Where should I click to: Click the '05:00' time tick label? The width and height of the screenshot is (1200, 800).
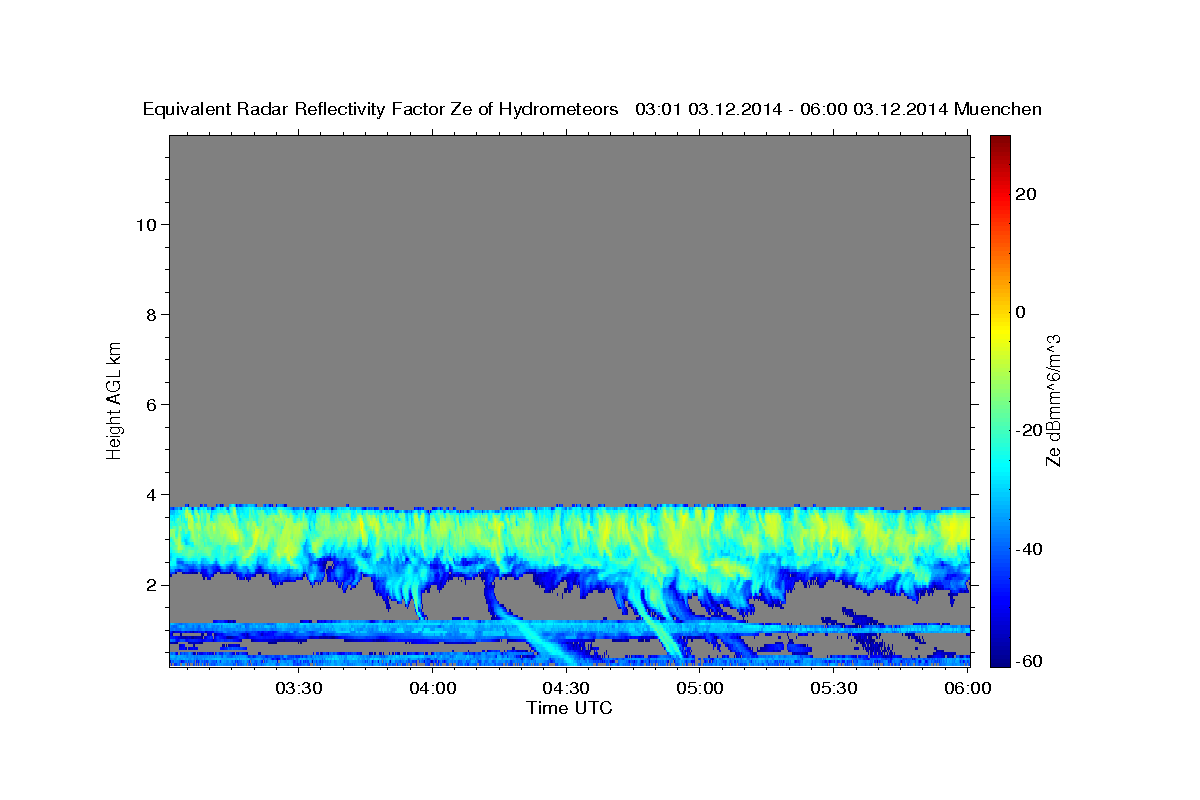700,688
